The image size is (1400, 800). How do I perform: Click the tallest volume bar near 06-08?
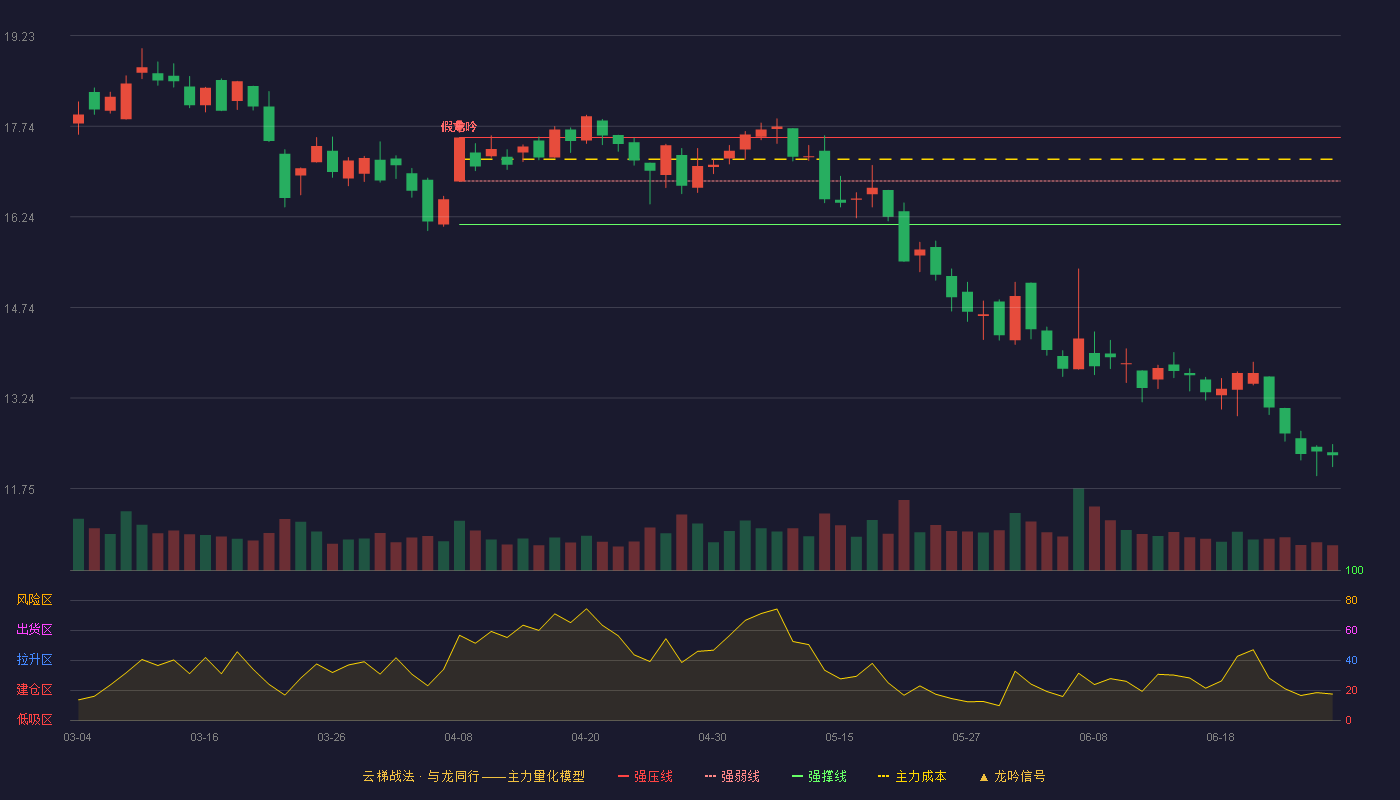pyautogui.click(x=1078, y=529)
